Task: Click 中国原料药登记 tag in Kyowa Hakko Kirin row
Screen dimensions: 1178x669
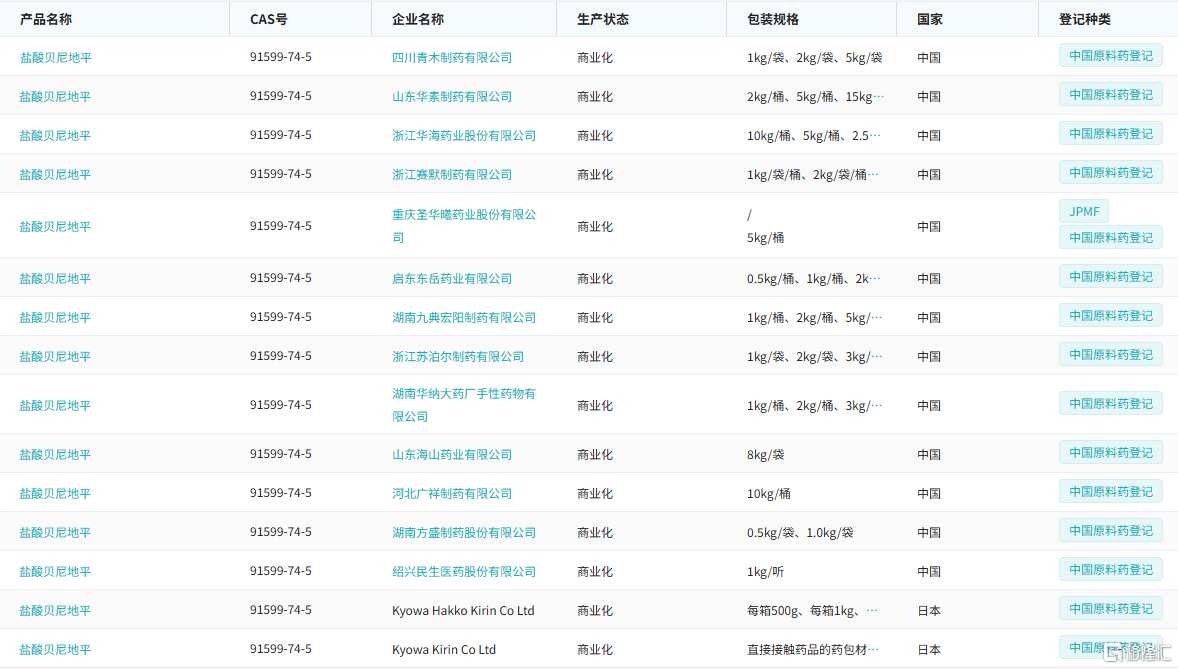Action: coord(1110,609)
